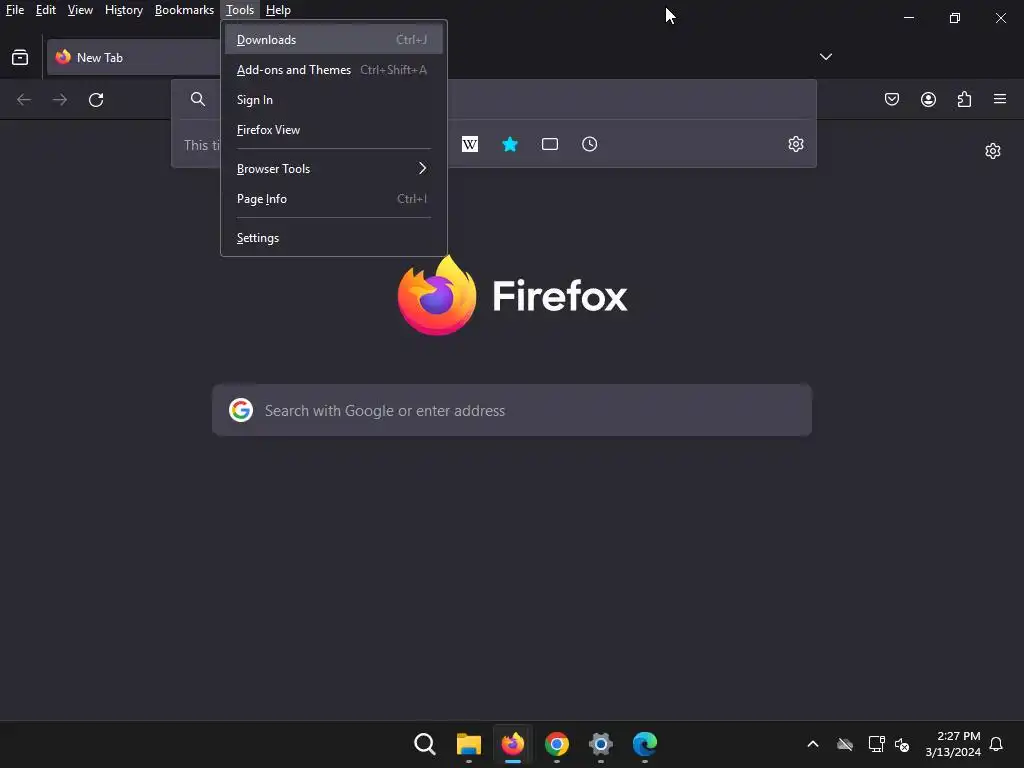Expand the list all tabs chevron

[825, 57]
